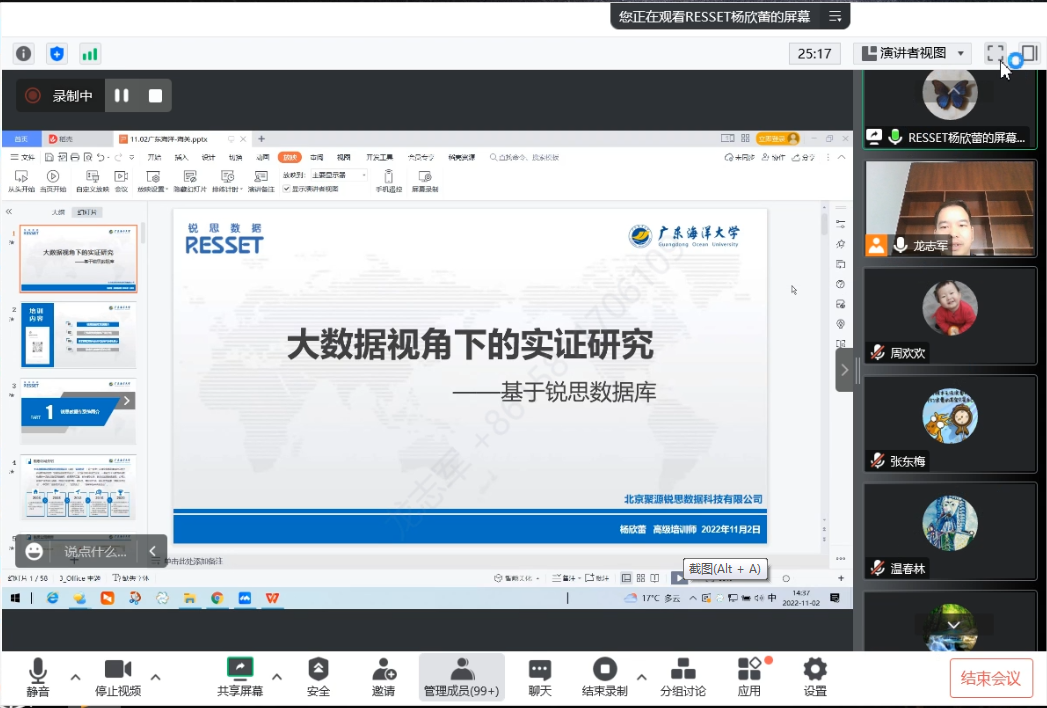This screenshot has width=1047, height=708.
Task: Click the End Meeting (结束会议) button
Action: 990,678
